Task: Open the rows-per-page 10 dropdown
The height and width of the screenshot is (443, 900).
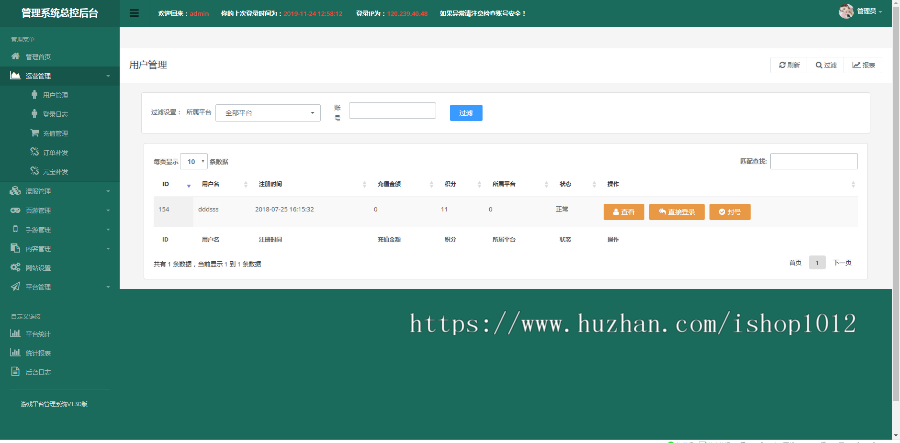Action: coord(193,162)
